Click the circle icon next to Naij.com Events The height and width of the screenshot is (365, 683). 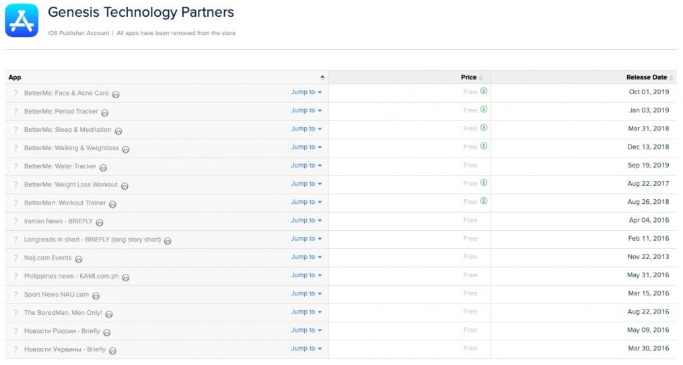tap(78, 259)
